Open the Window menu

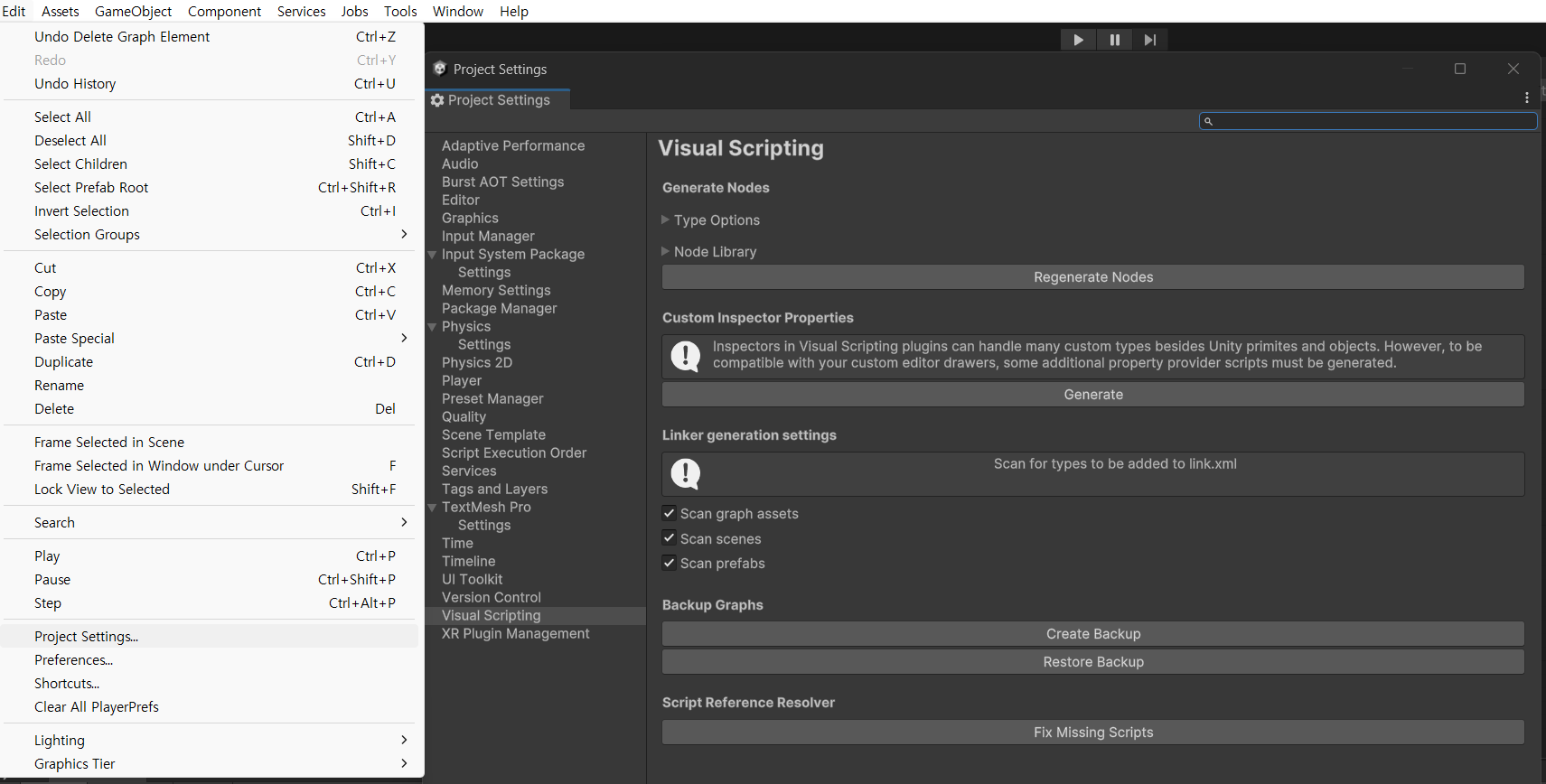click(458, 11)
